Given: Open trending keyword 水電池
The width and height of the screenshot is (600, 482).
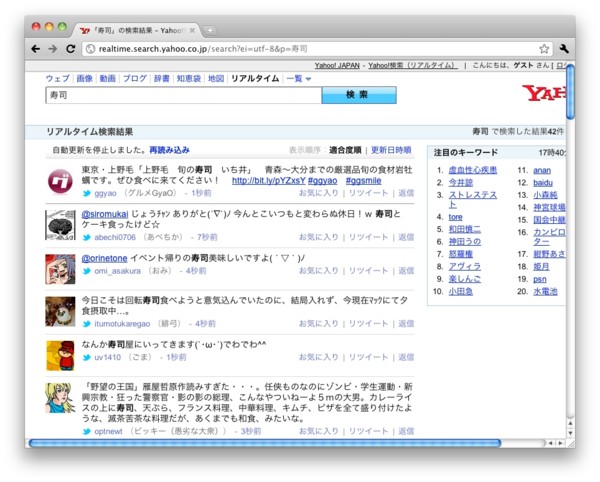Looking at the screenshot, I should [545, 291].
